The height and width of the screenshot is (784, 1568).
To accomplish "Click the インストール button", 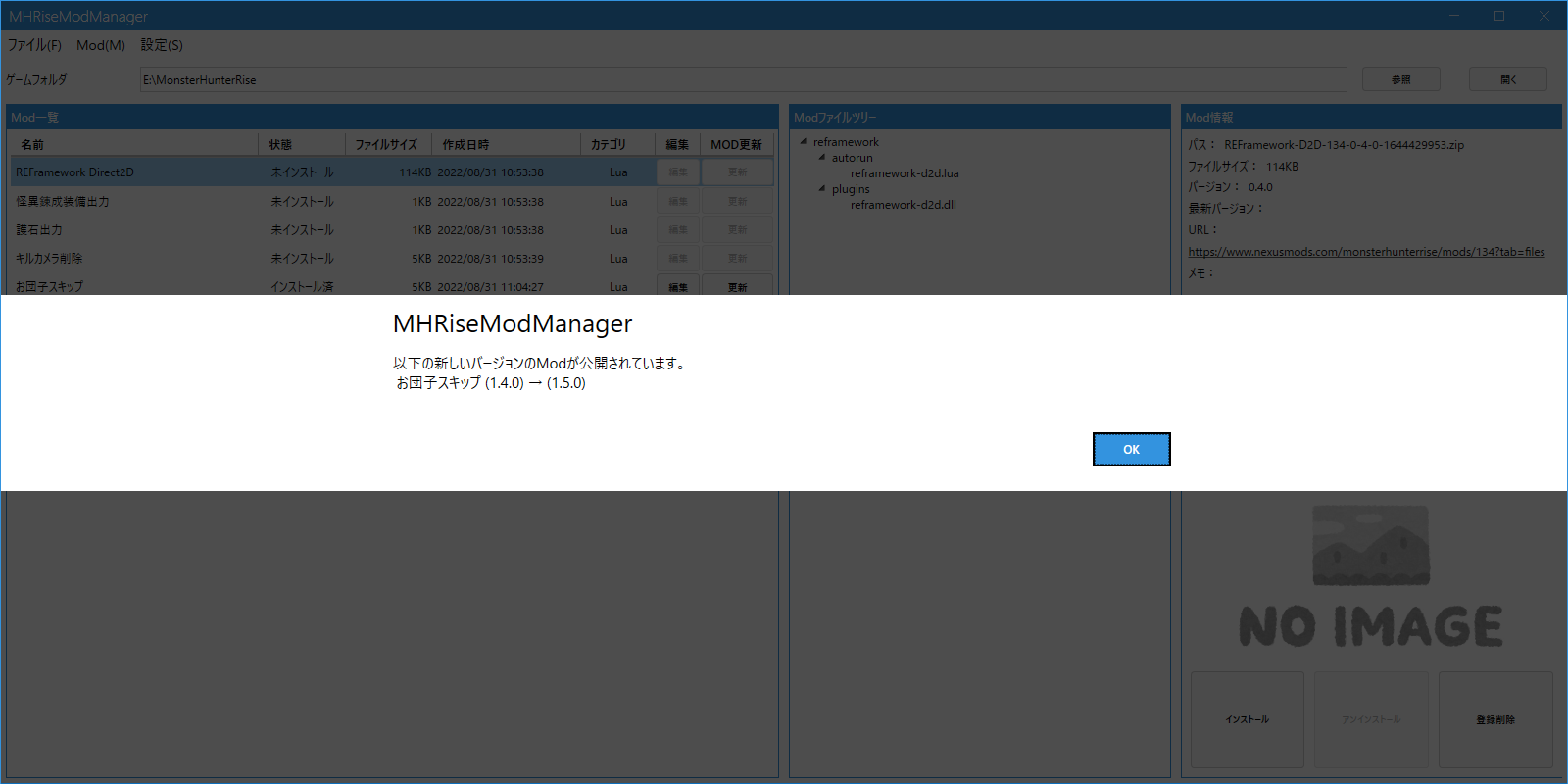I will click(x=1247, y=719).
